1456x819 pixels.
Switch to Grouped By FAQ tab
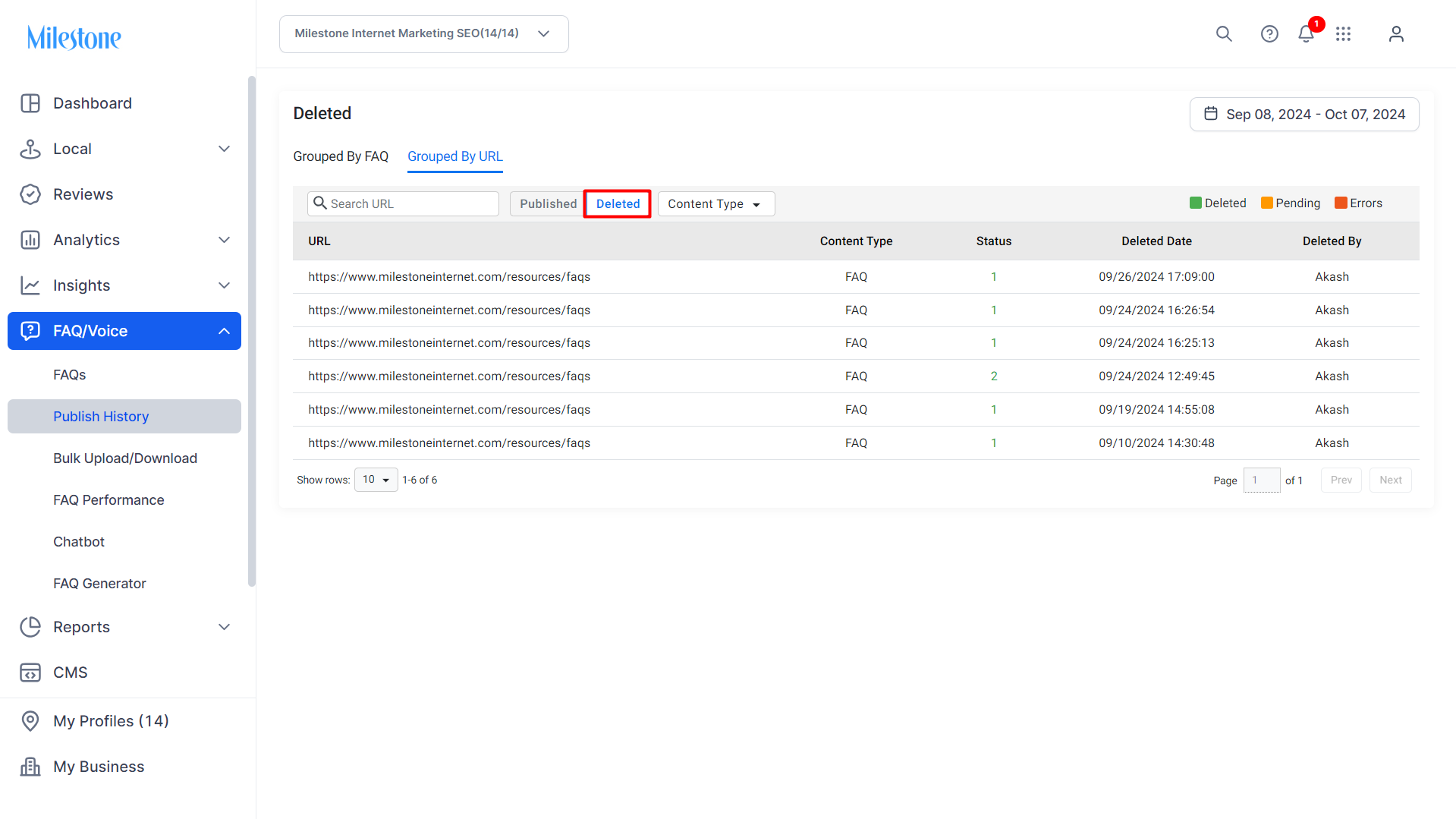[x=341, y=156]
